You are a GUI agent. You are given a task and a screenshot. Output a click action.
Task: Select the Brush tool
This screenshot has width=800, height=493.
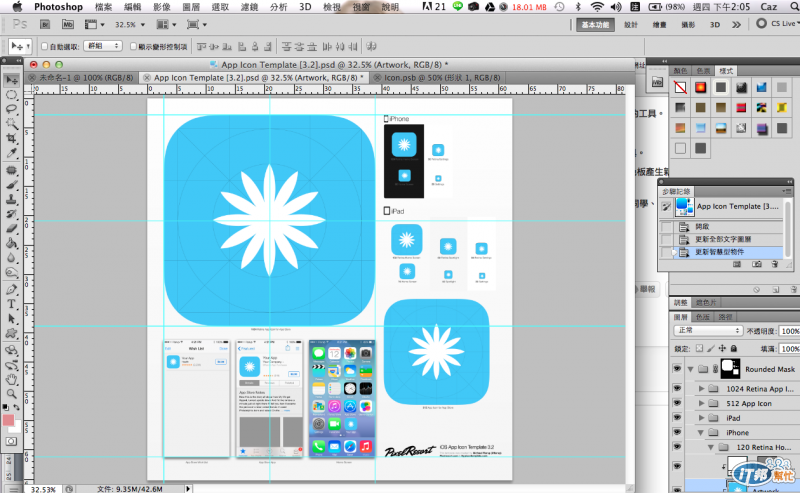(x=11, y=185)
